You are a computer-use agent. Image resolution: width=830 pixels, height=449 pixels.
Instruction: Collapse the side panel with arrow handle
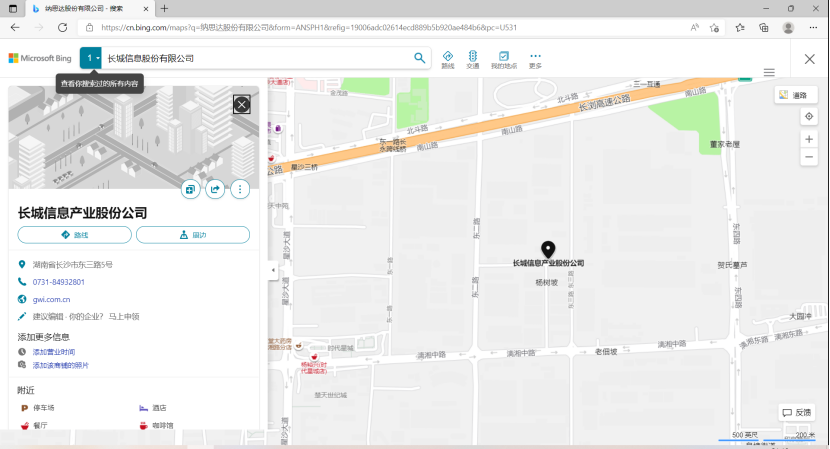(273, 270)
